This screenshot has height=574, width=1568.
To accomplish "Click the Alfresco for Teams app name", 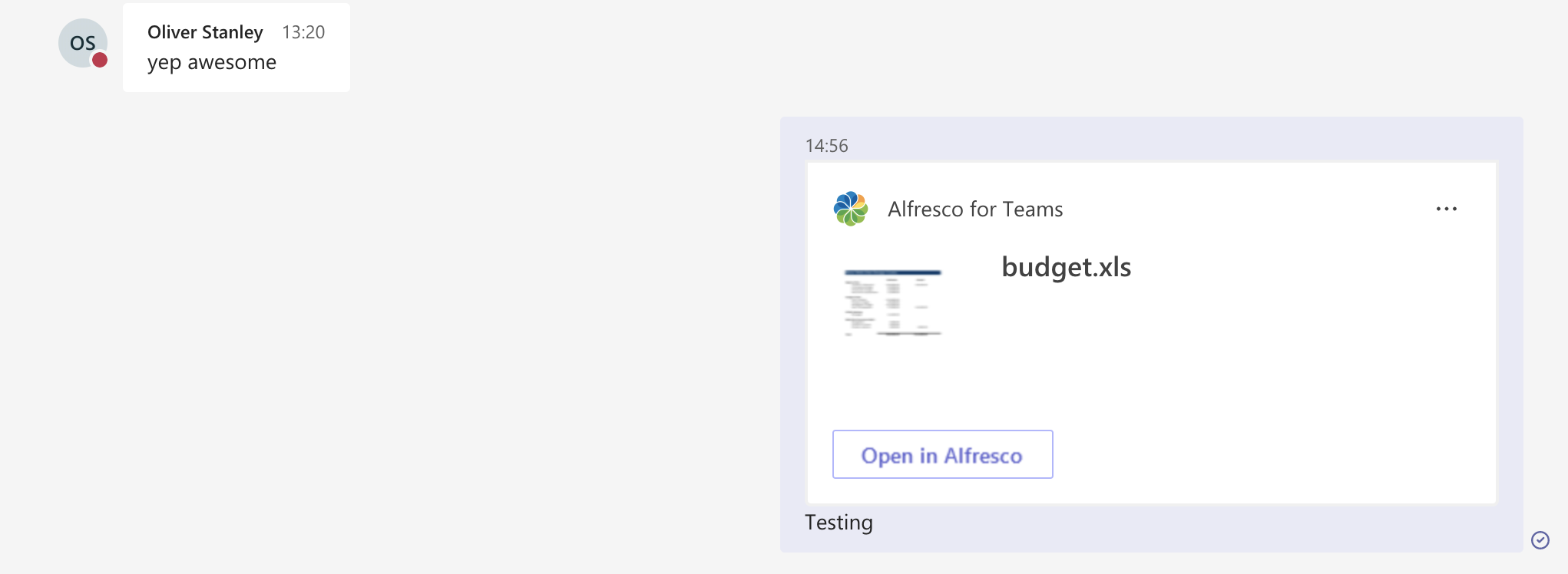I will 975,209.
